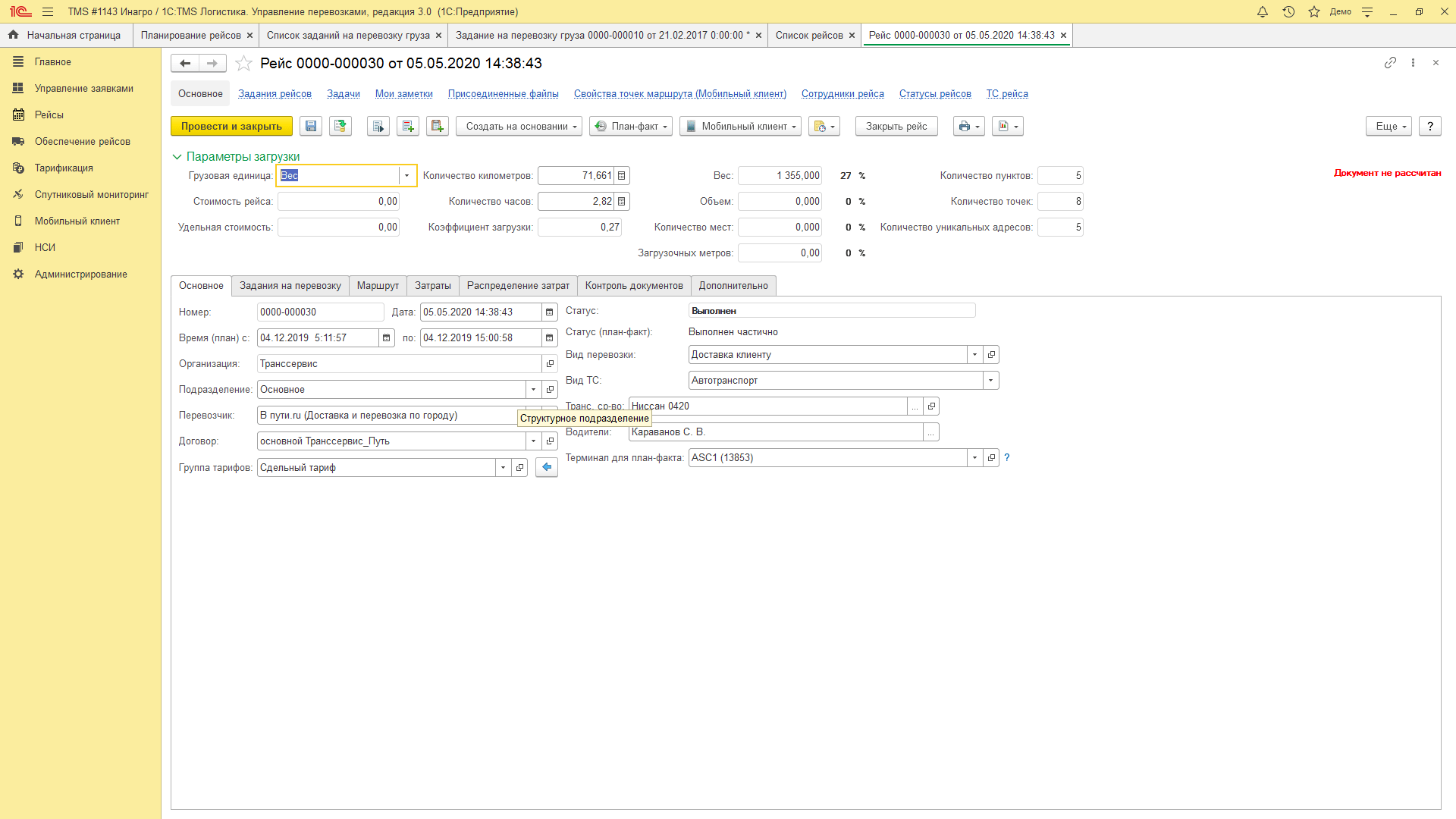Open the Задания рейсов link
This screenshot has width=1456, height=819.
[275, 94]
